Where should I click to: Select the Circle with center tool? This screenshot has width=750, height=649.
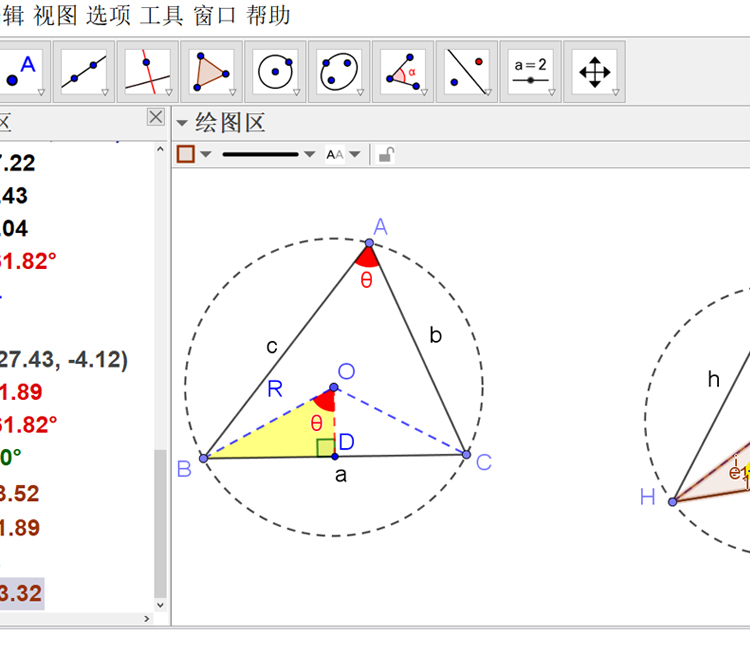(274, 71)
